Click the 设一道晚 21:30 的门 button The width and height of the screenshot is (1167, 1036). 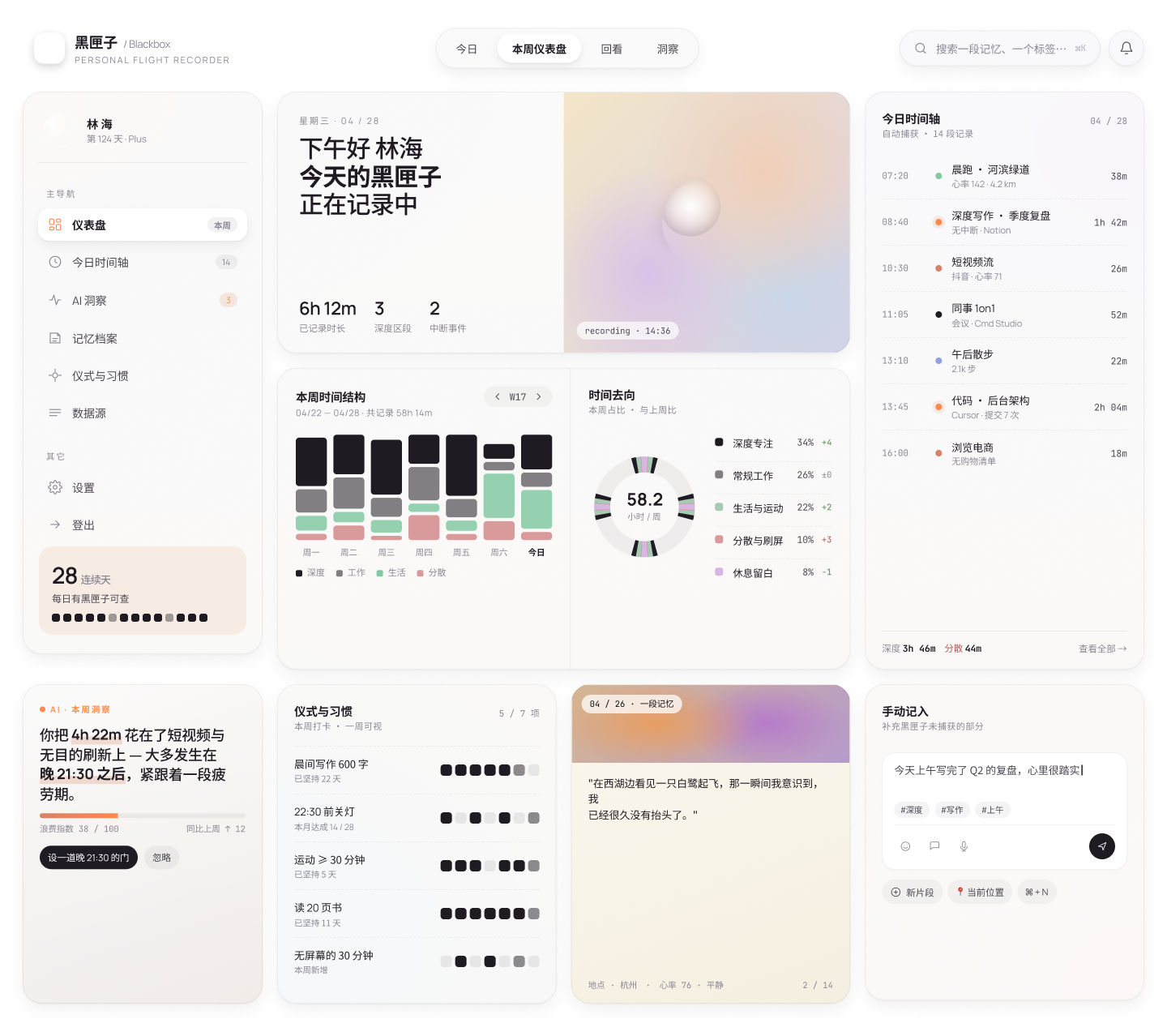(x=88, y=858)
